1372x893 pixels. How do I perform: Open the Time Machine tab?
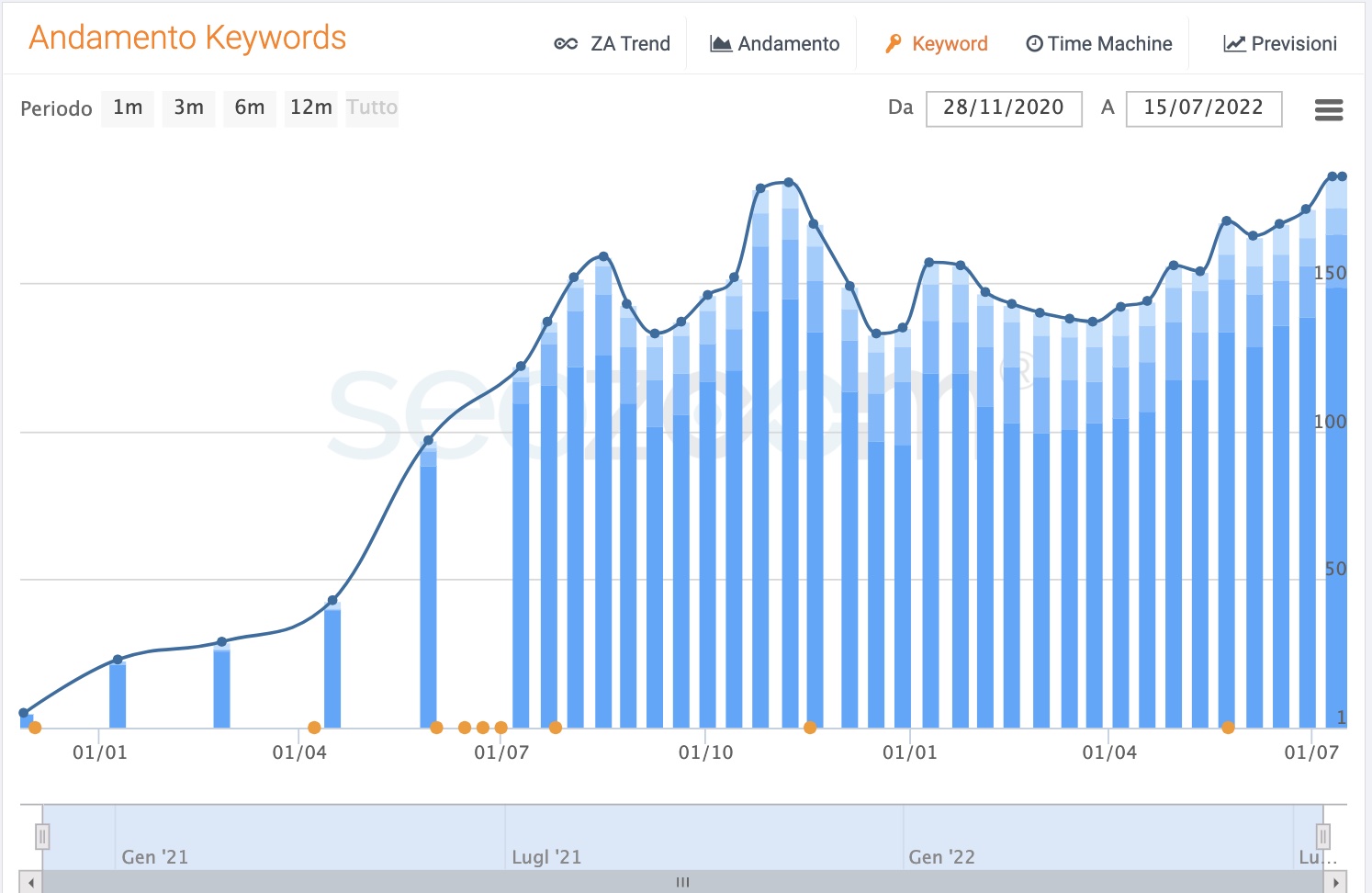click(1099, 44)
